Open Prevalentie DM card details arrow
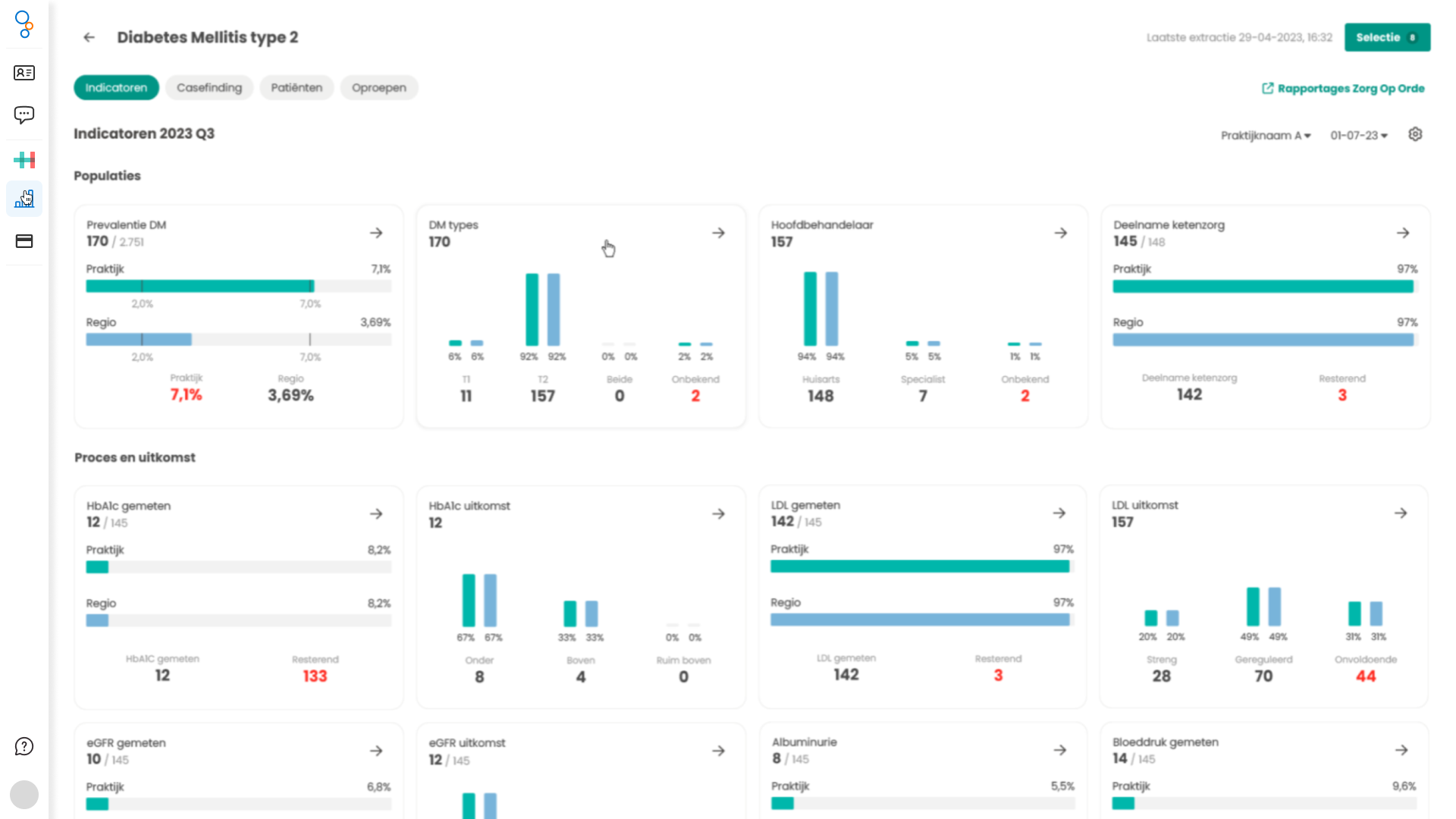The width and height of the screenshot is (1456, 819). [x=376, y=233]
